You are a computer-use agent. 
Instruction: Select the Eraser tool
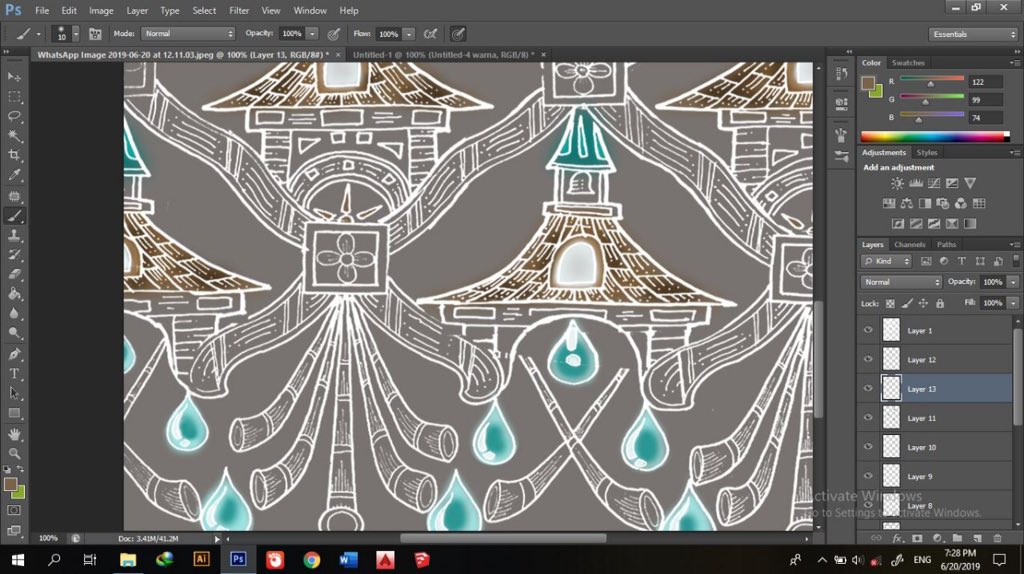(14, 274)
